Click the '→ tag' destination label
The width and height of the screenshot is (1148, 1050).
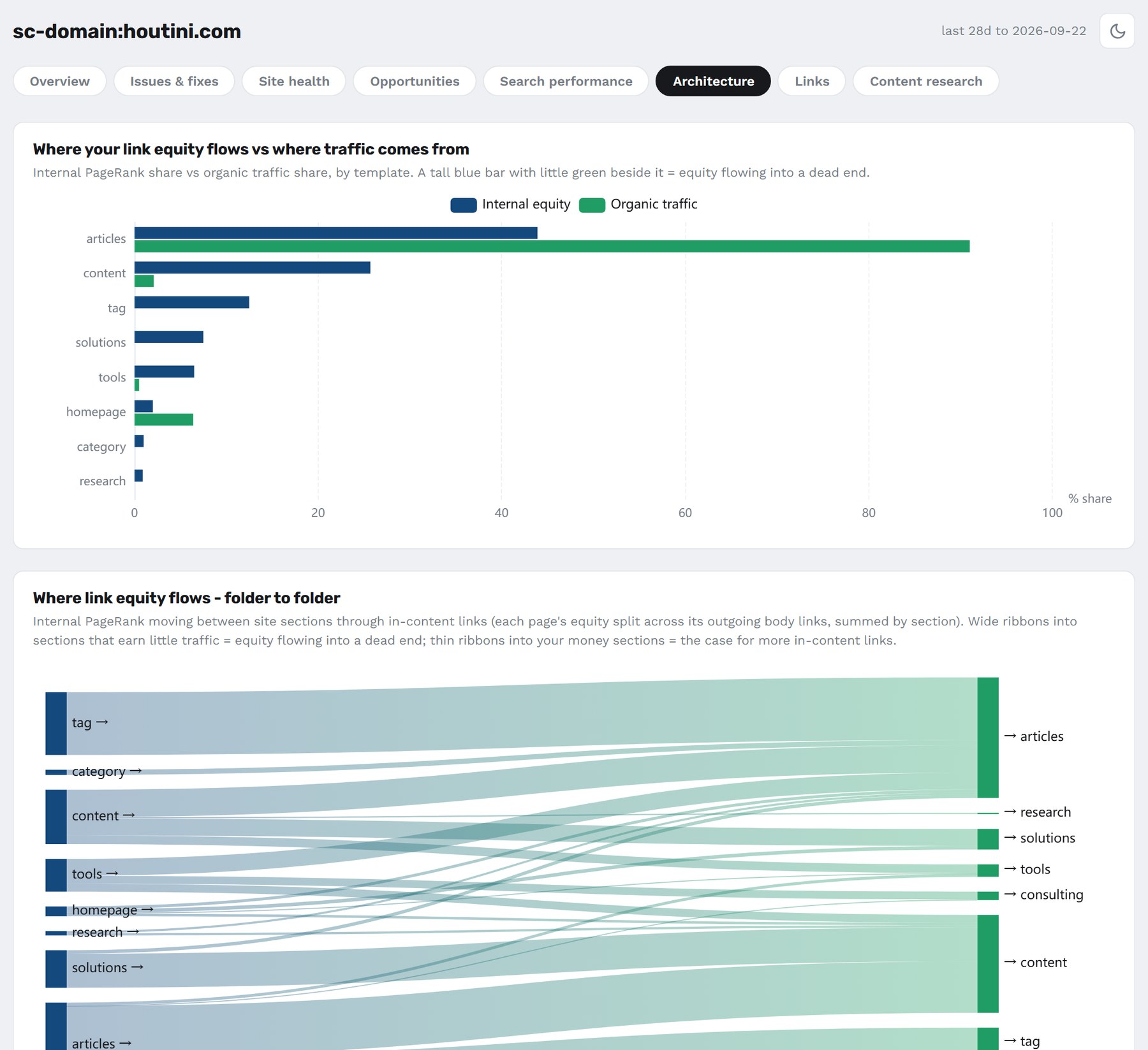tap(1022, 1041)
